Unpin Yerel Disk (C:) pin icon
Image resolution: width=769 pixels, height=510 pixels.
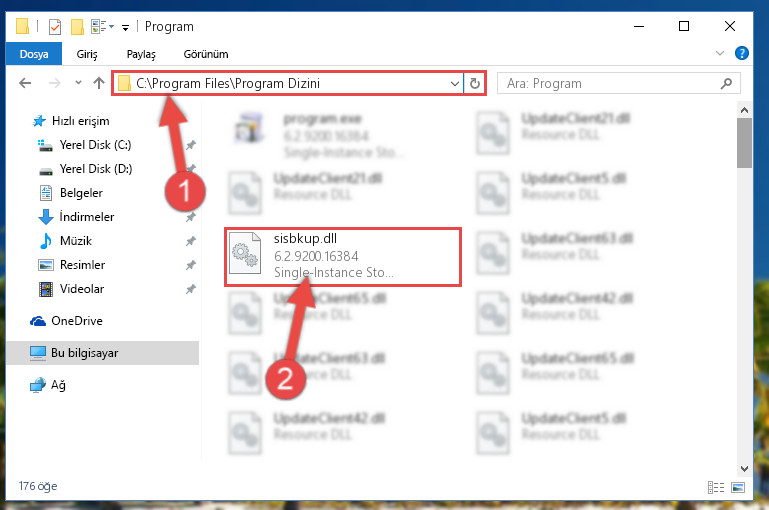tap(190, 145)
